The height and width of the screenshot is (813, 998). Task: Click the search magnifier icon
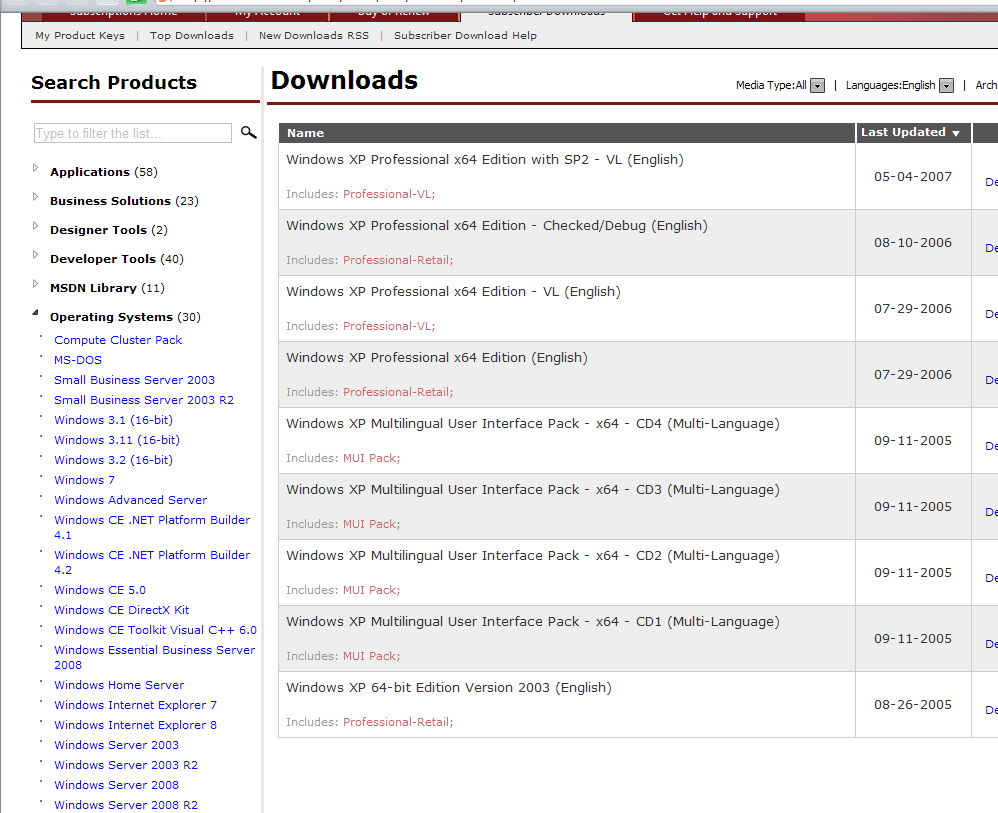pyautogui.click(x=248, y=132)
